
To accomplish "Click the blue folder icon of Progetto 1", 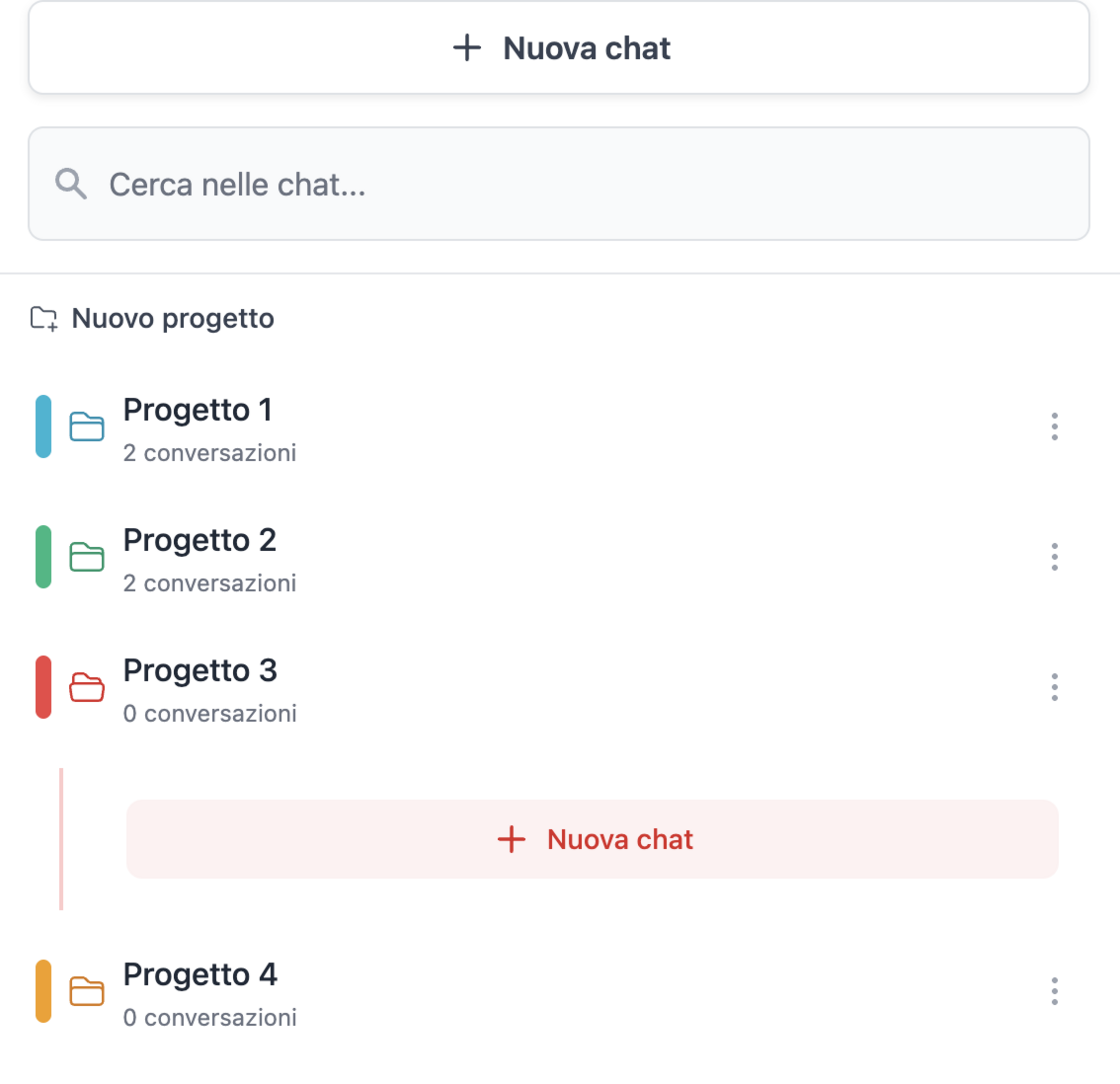I will point(87,427).
